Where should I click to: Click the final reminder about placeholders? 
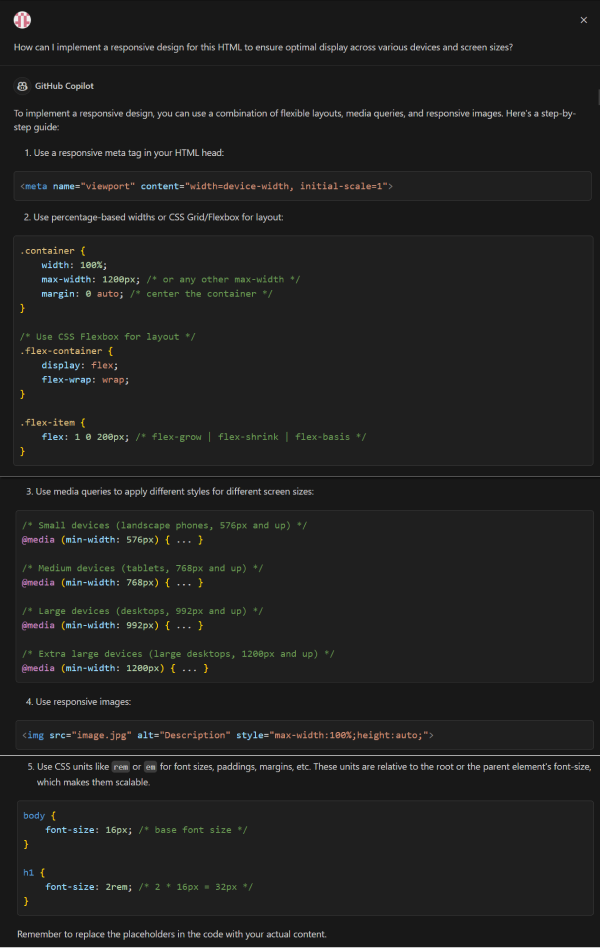pyautogui.click(x=171, y=934)
